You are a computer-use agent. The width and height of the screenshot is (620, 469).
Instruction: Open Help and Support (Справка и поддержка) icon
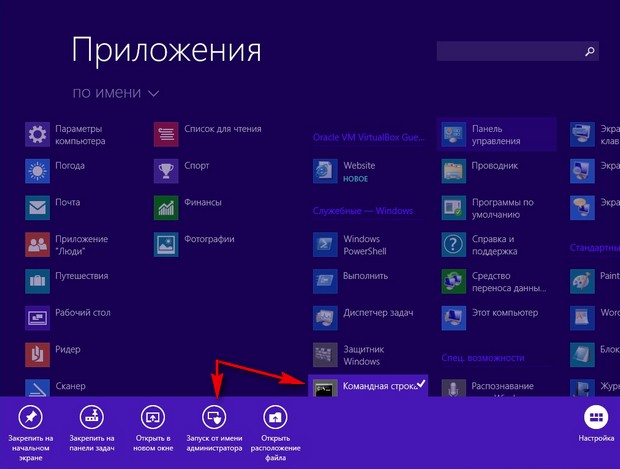pos(454,245)
